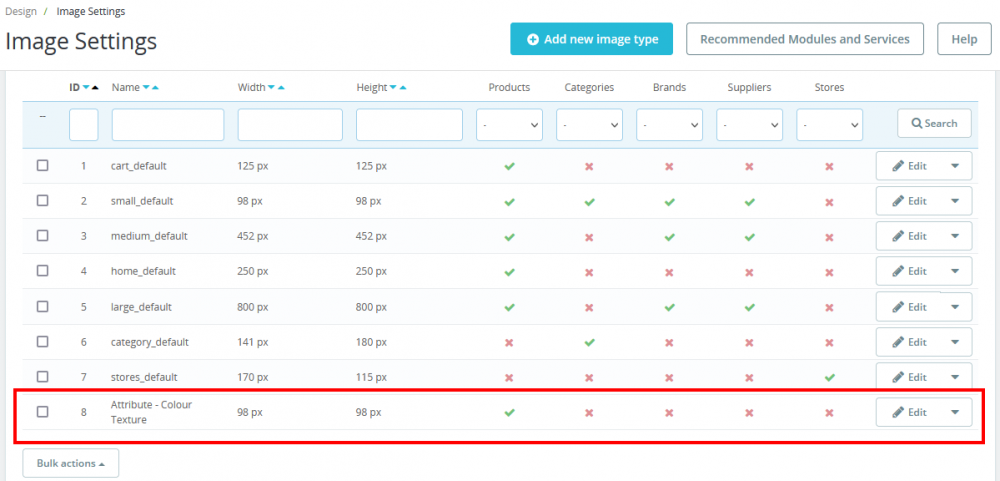The image size is (1000, 481).
Task: Toggle cart_default Products check mark
Action: pyautogui.click(x=509, y=166)
